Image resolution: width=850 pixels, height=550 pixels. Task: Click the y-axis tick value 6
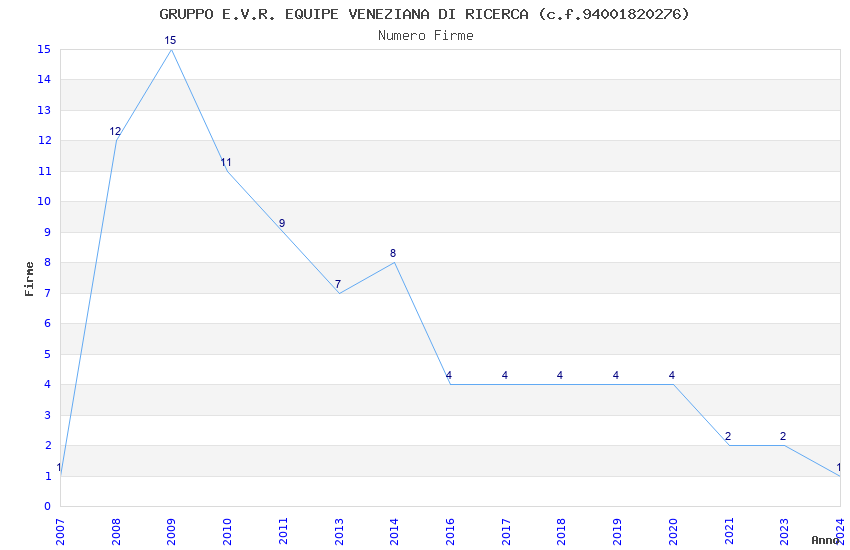point(48,323)
